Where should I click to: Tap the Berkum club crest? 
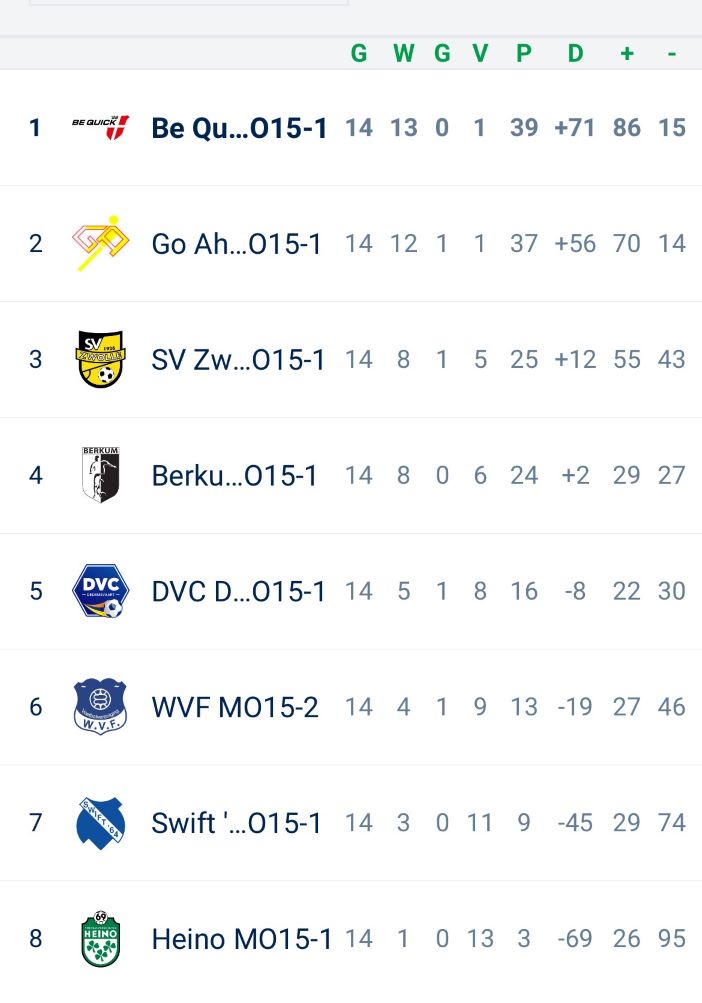point(100,475)
